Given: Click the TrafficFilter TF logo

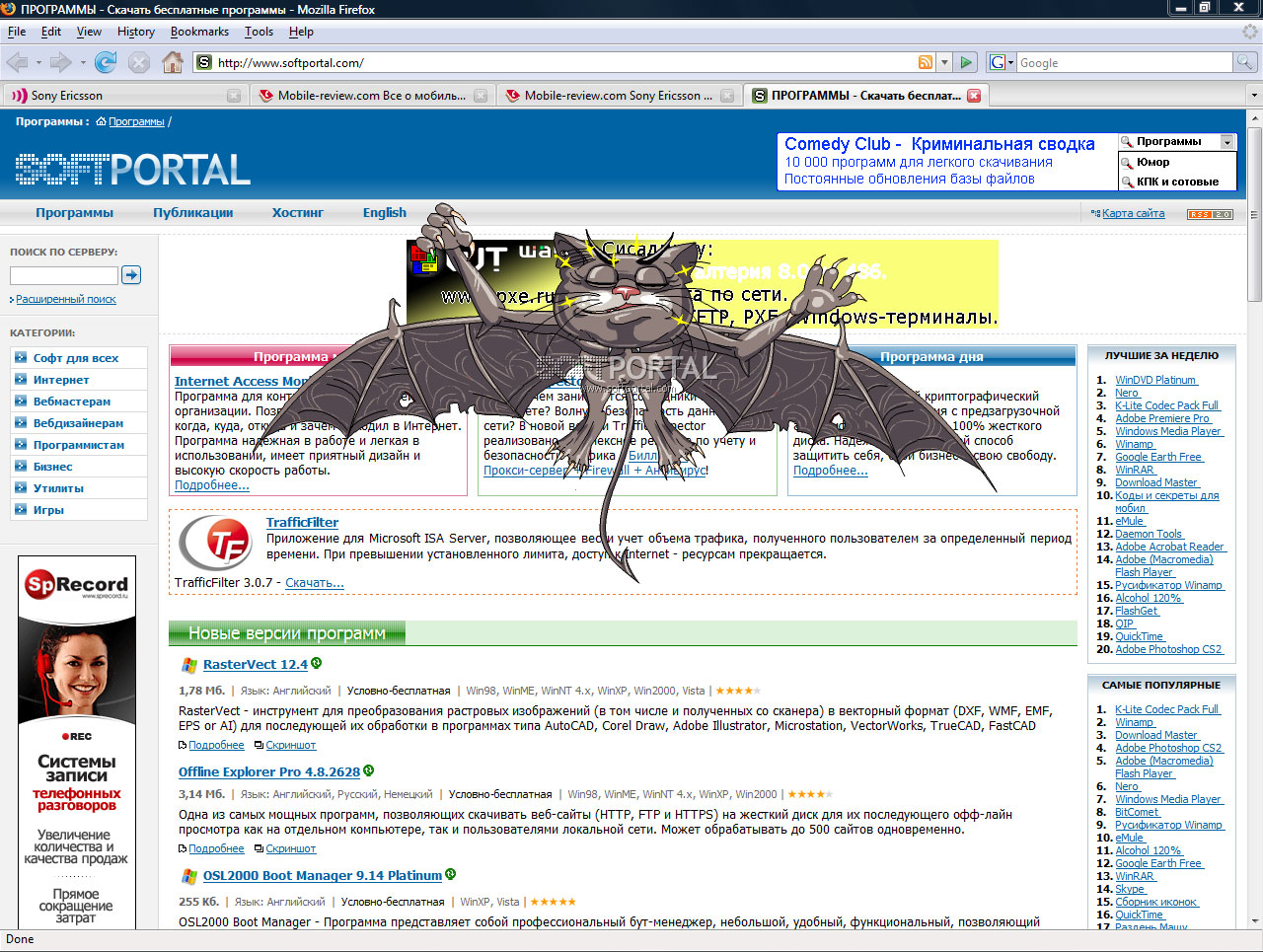Looking at the screenshot, I should coord(217,542).
